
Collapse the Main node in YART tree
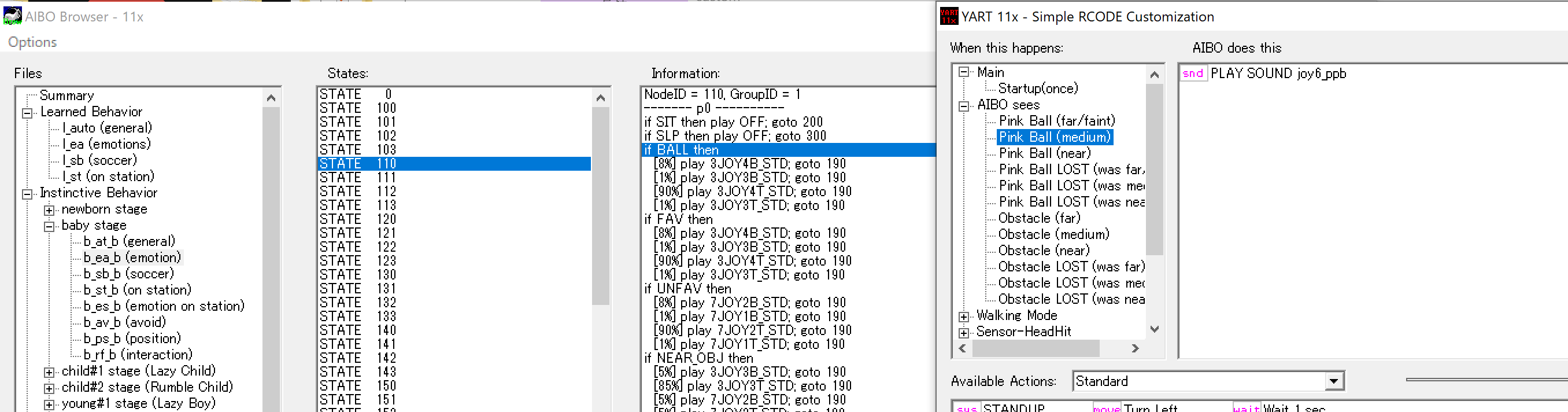point(963,72)
